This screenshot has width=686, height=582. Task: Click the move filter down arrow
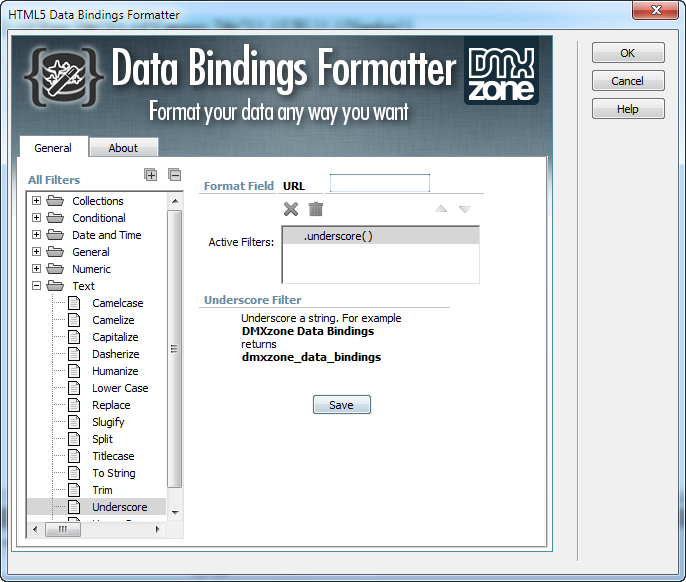[465, 209]
